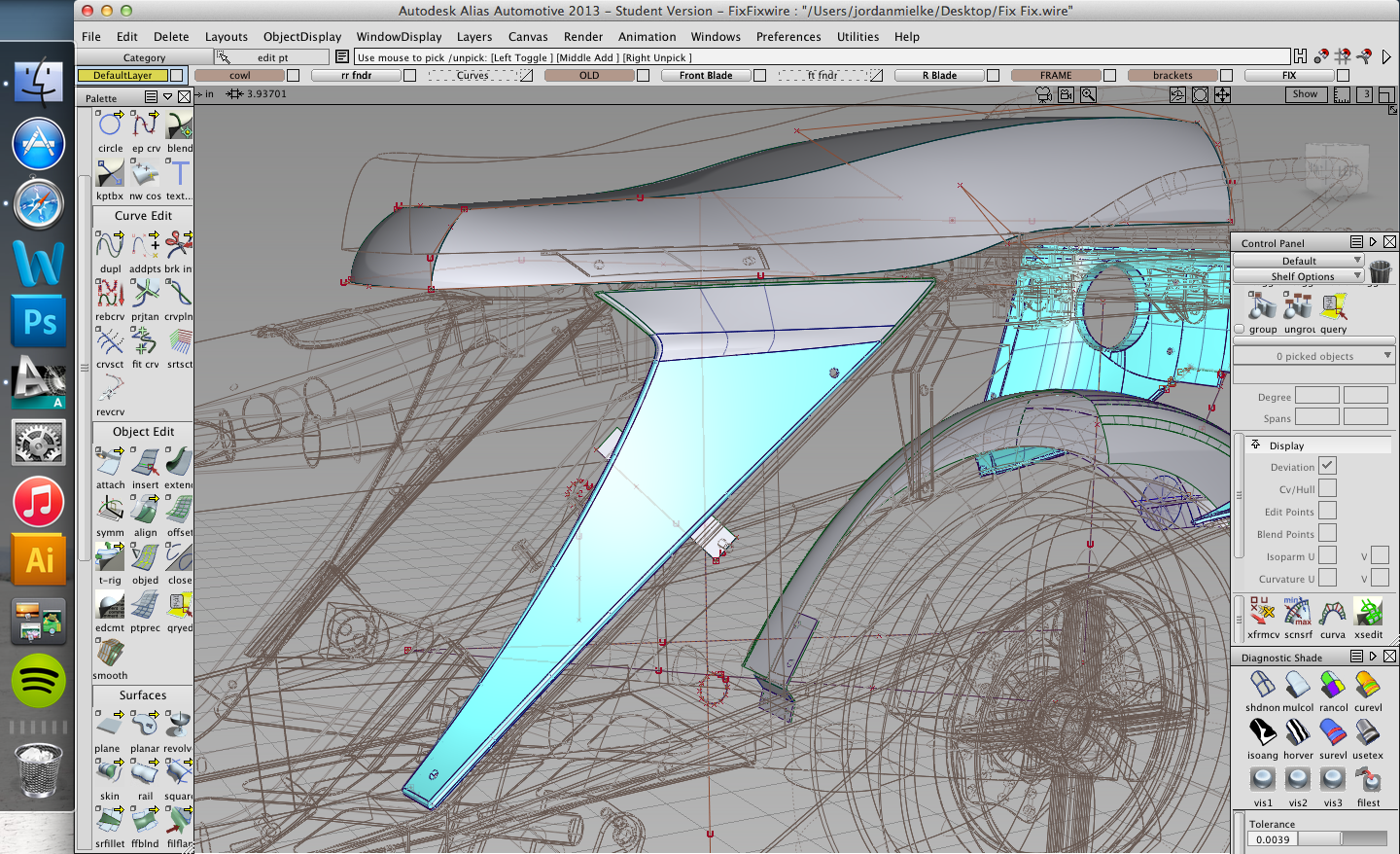Viewport: 1400px width, 854px height.
Task: Open the Render menu
Action: 583,37
